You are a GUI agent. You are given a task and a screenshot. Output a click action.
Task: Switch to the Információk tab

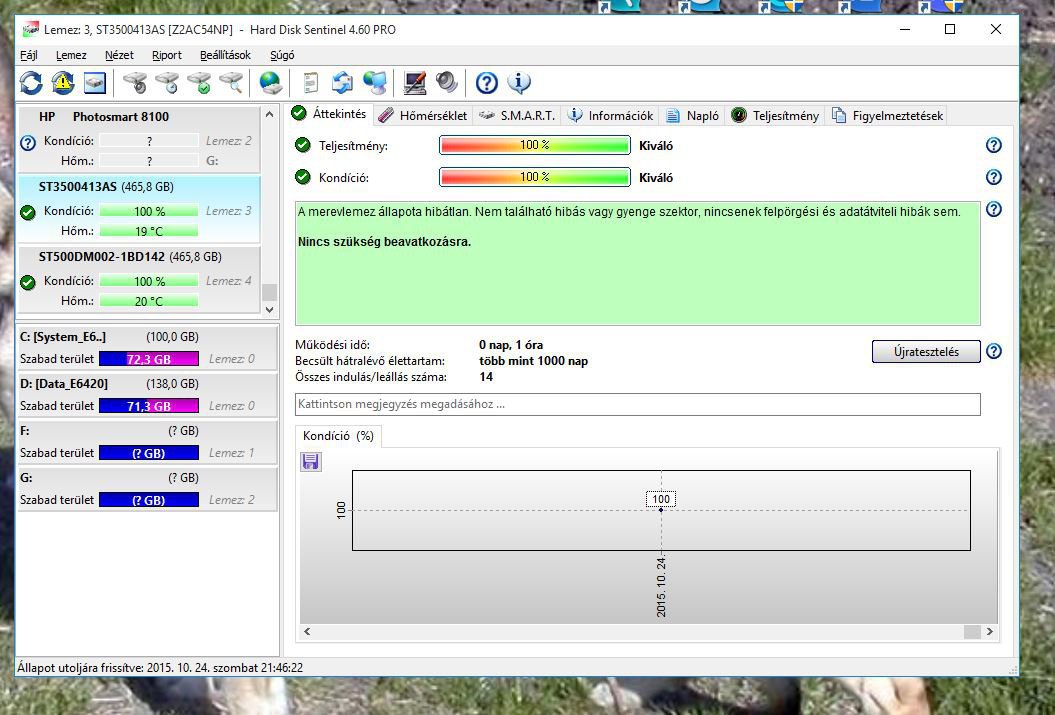[x=610, y=116]
